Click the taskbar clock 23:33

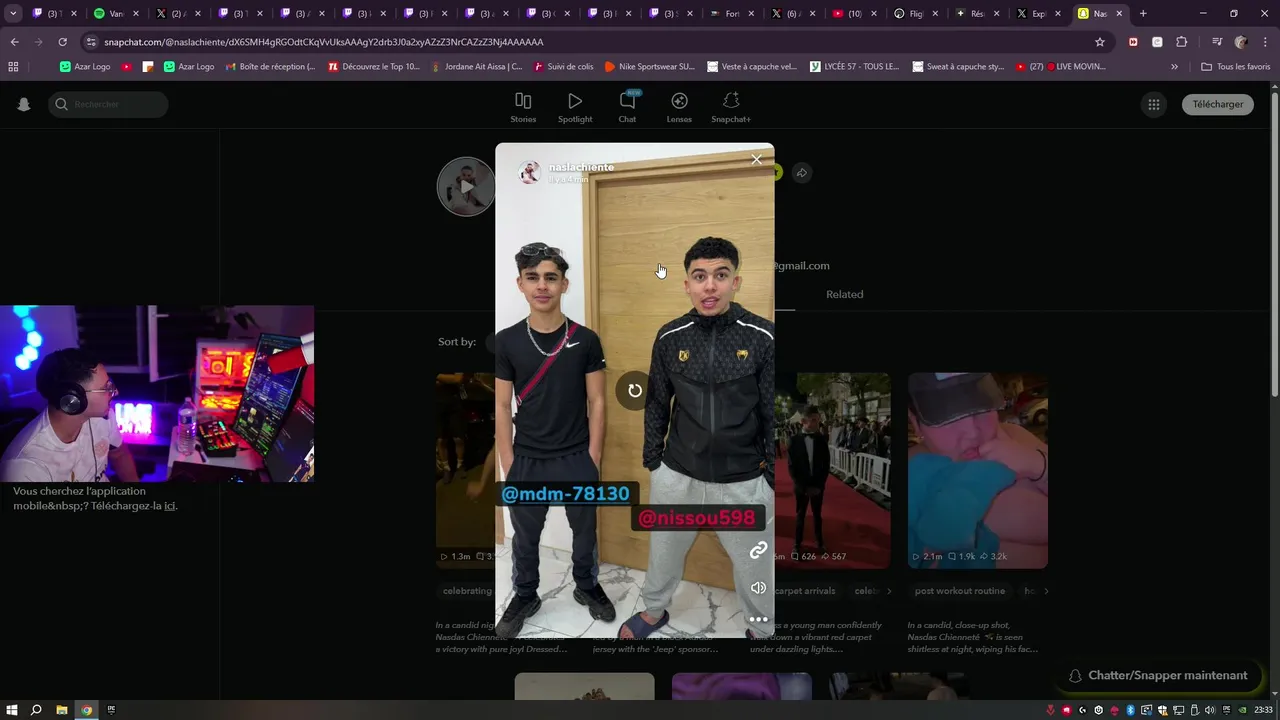tap(1264, 710)
